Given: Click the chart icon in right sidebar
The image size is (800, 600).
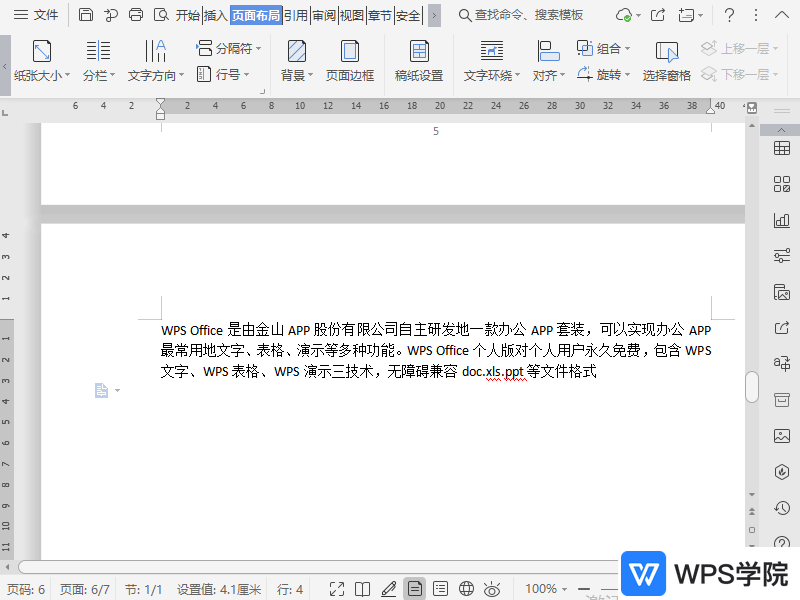Looking at the screenshot, I should [782, 219].
